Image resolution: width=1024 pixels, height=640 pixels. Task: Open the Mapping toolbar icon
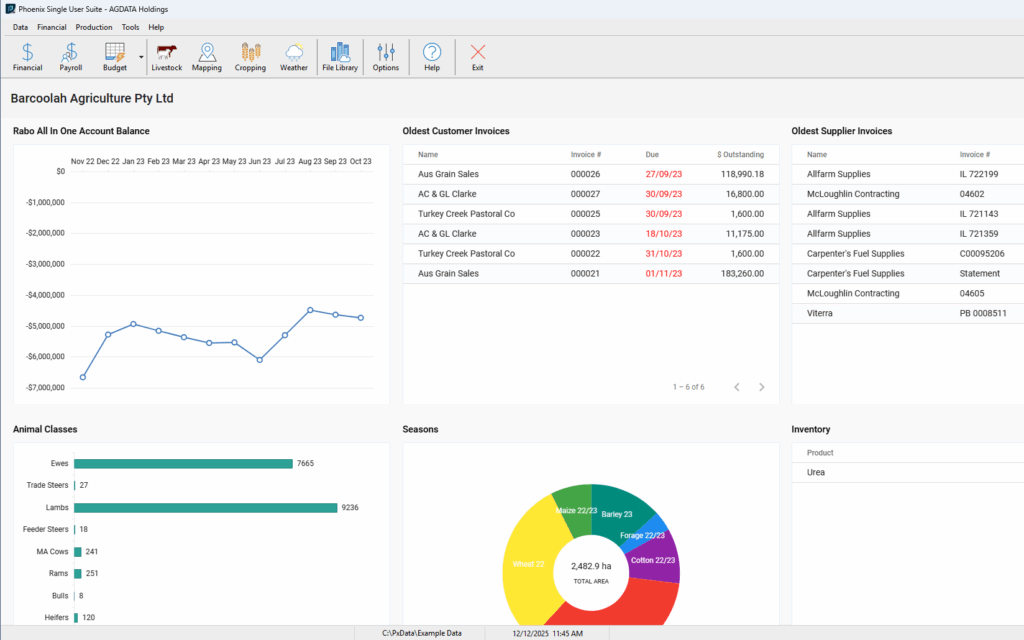click(207, 57)
